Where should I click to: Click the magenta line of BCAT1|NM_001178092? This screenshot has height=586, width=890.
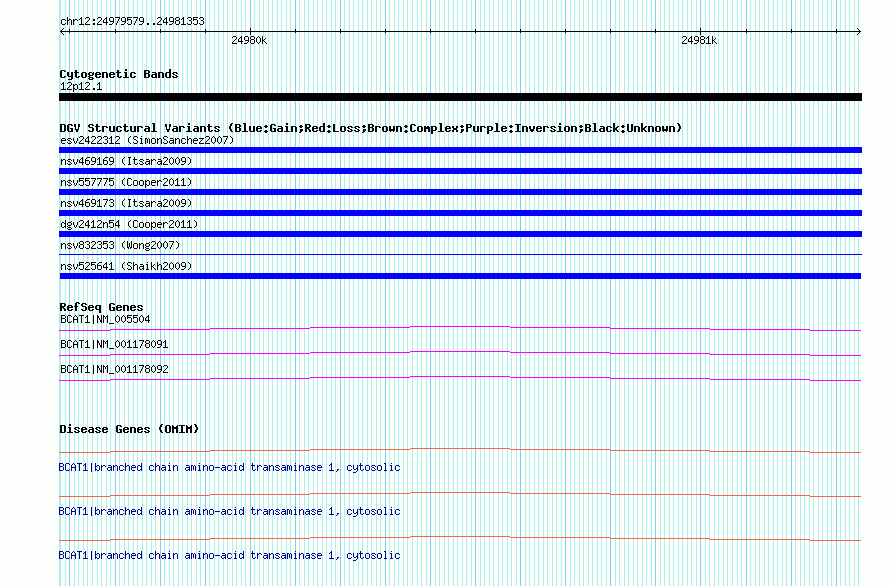pos(460,378)
